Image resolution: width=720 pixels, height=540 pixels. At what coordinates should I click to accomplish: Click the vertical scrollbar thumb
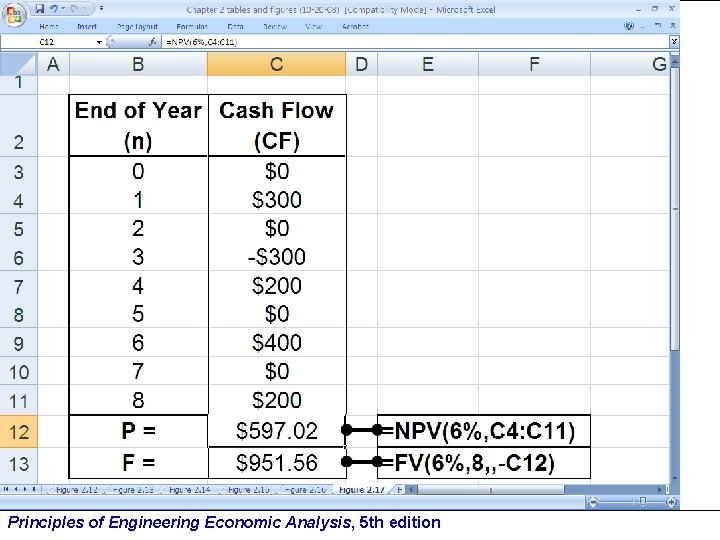675,209
